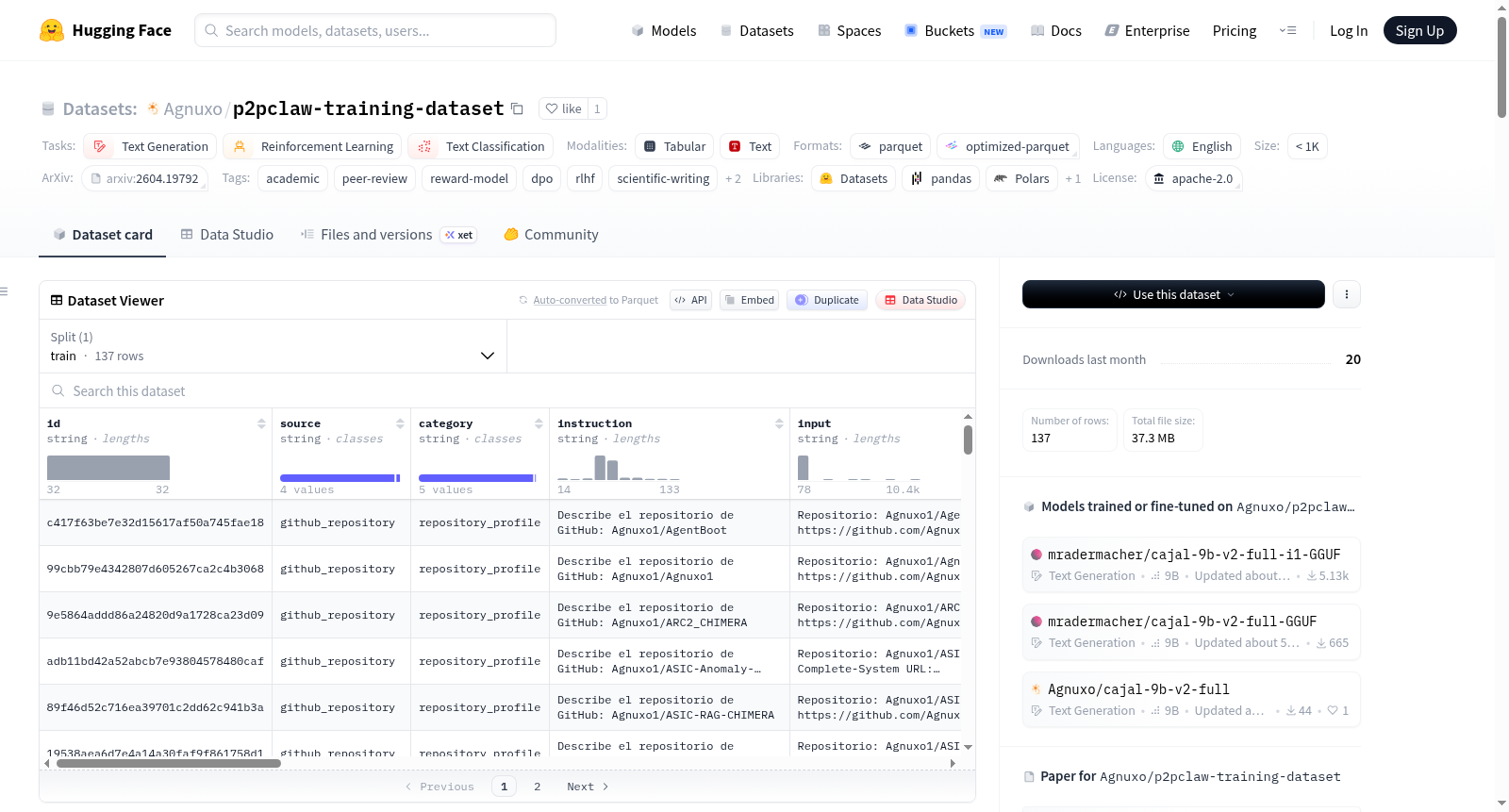
Task: Select the parquet format tag
Action: 890,146
